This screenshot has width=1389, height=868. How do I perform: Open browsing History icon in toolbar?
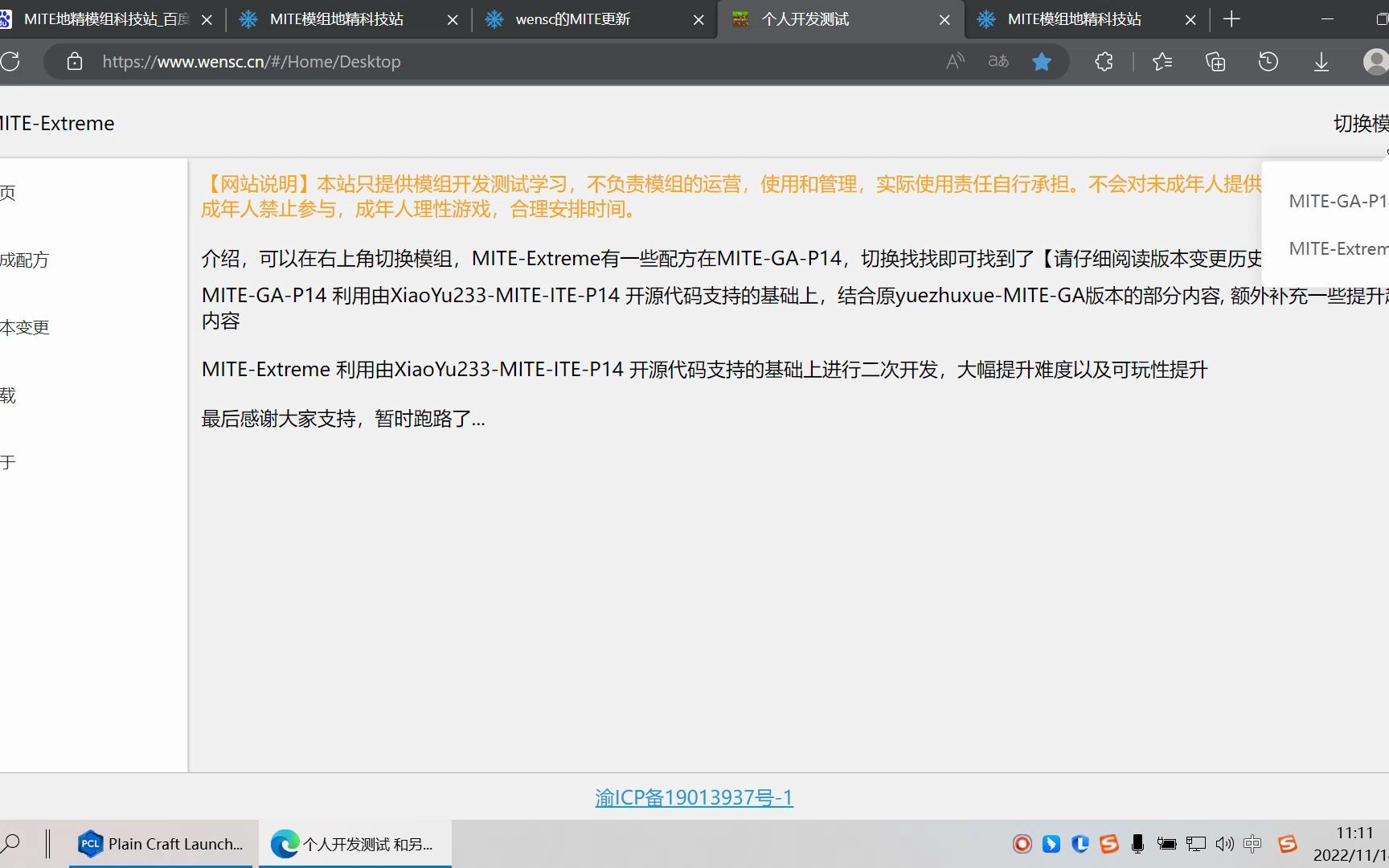click(x=1268, y=61)
